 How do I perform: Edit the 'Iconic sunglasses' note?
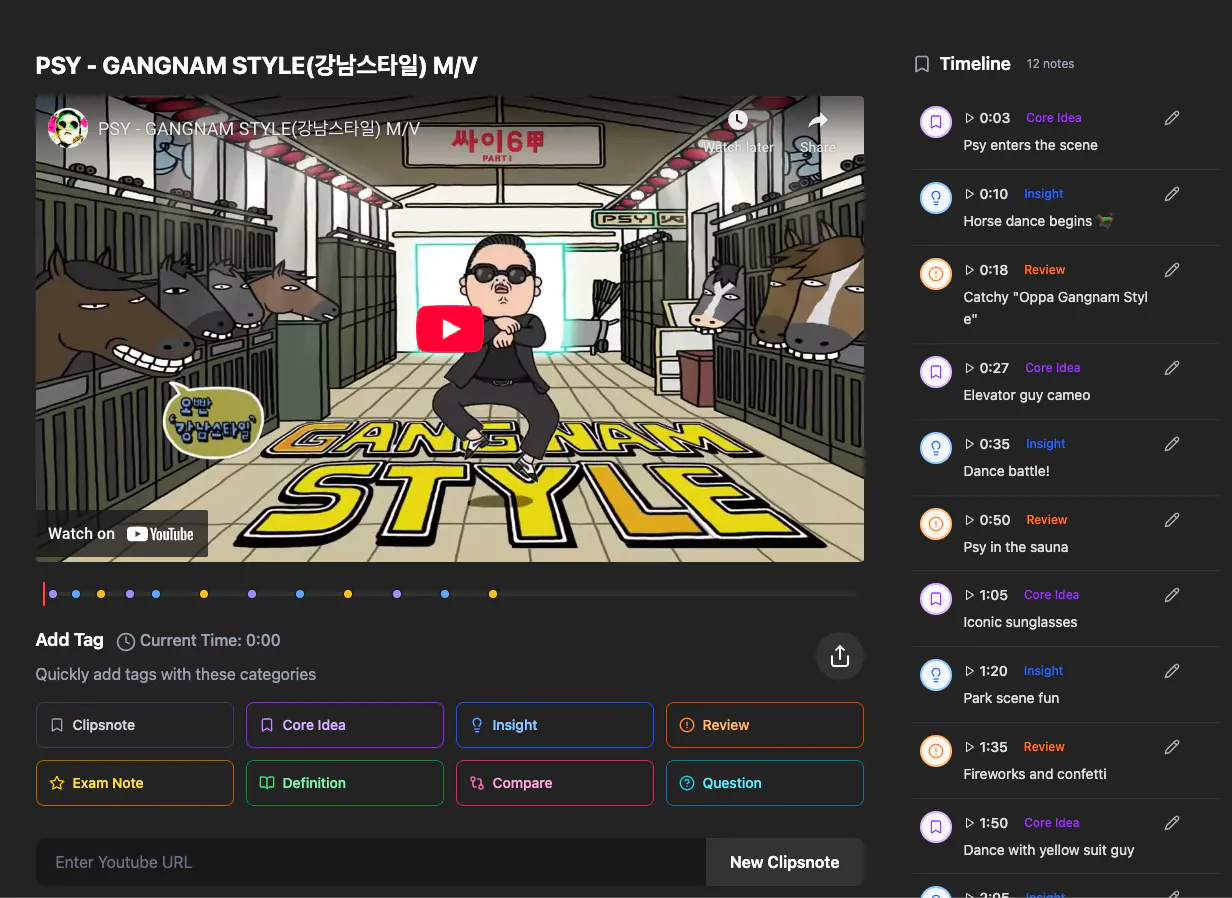[x=1172, y=595]
